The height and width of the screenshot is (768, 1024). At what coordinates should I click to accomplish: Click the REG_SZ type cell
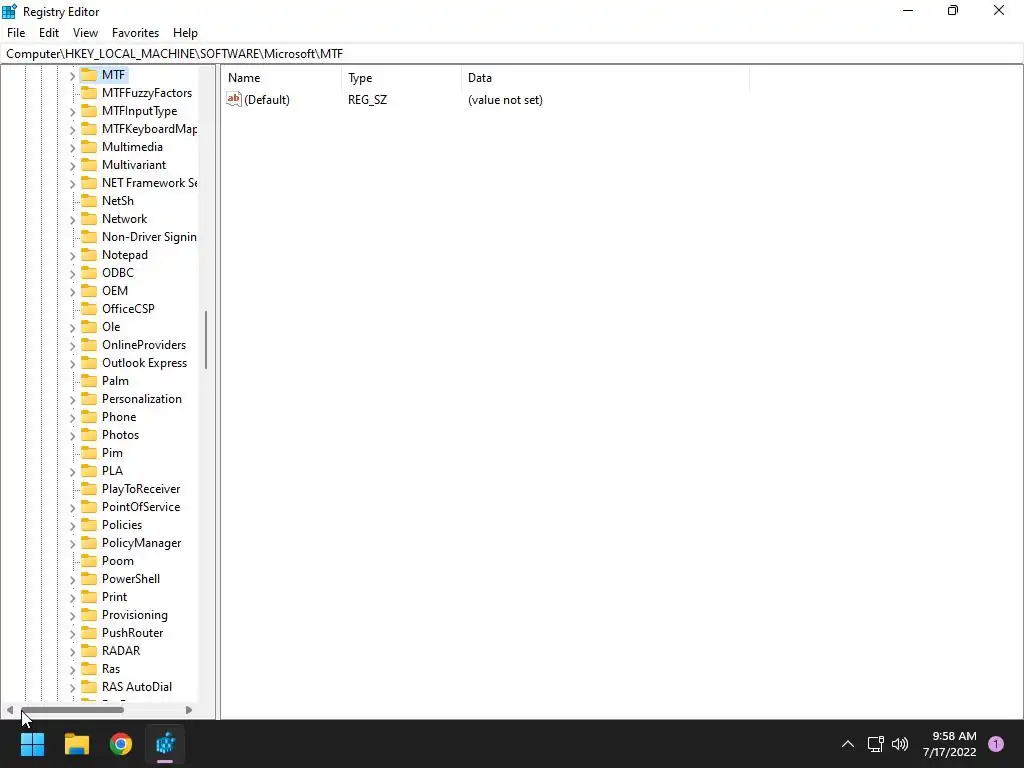click(368, 100)
